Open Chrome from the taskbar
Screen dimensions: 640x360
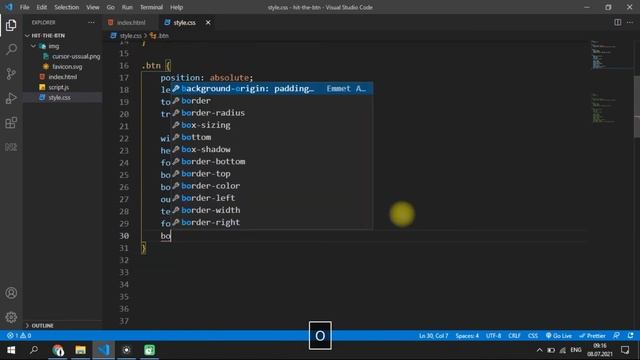[58, 350]
